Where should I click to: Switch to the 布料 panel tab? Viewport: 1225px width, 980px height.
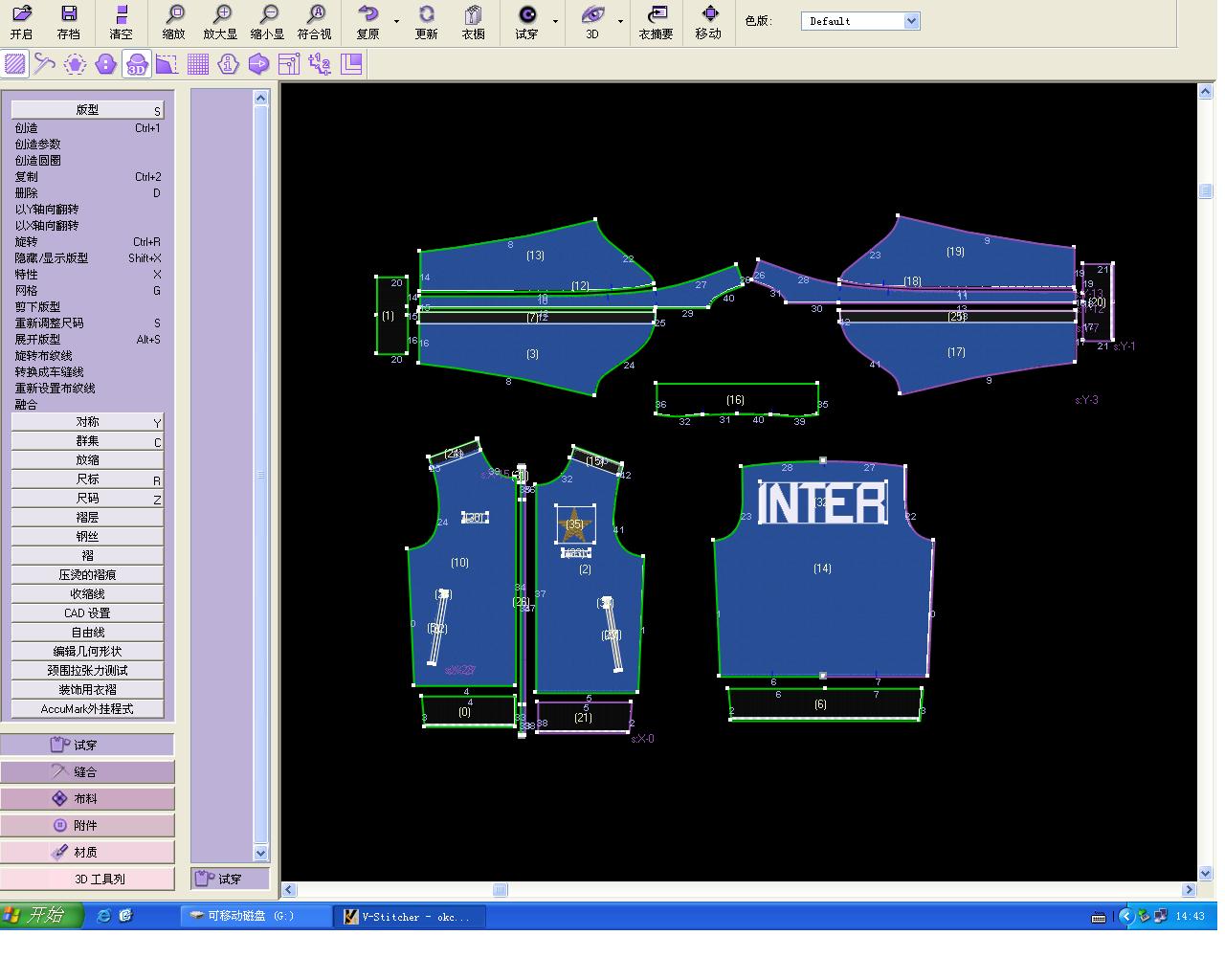click(x=87, y=798)
